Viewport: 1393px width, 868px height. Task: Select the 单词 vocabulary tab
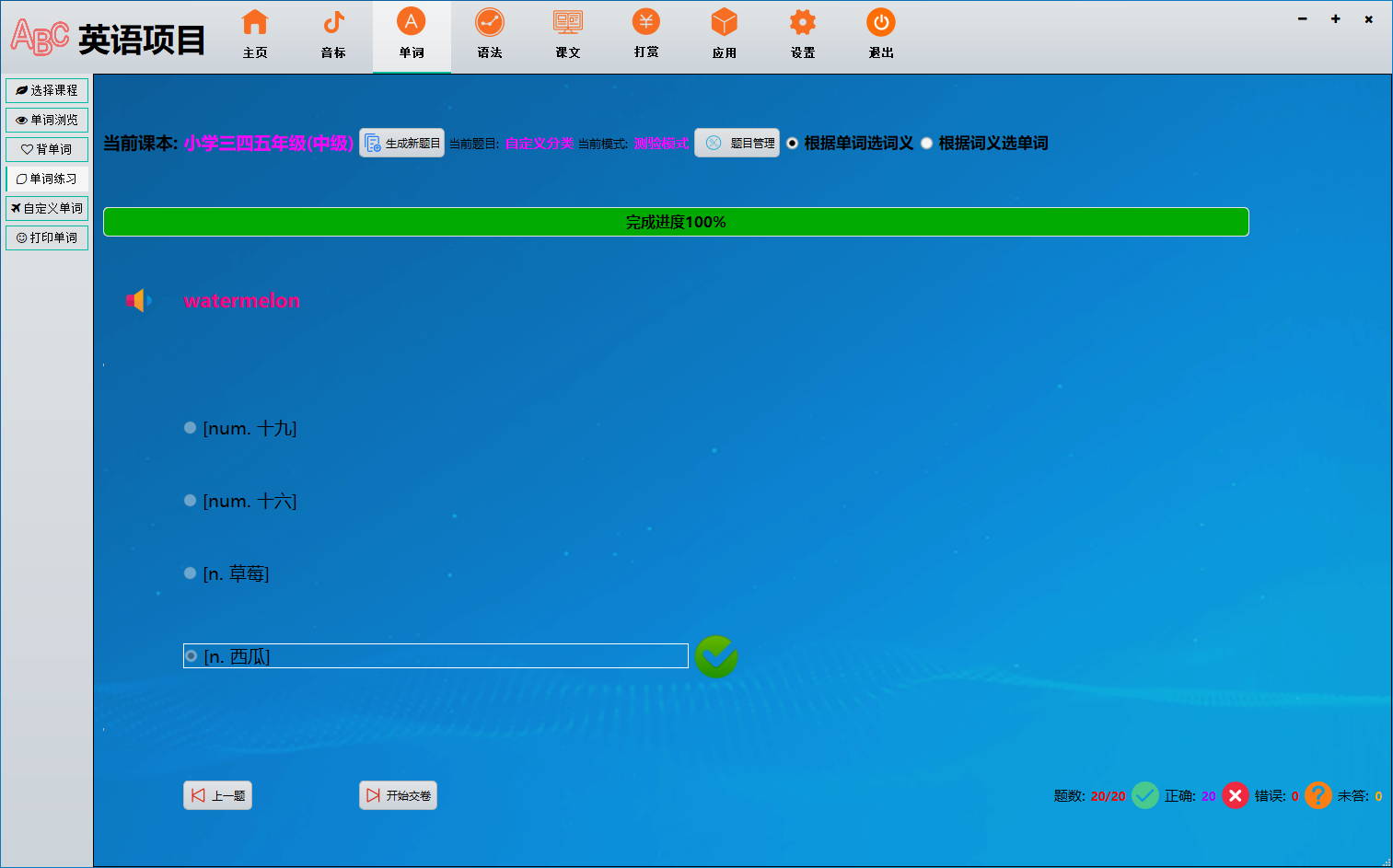[x=412, y=35]
